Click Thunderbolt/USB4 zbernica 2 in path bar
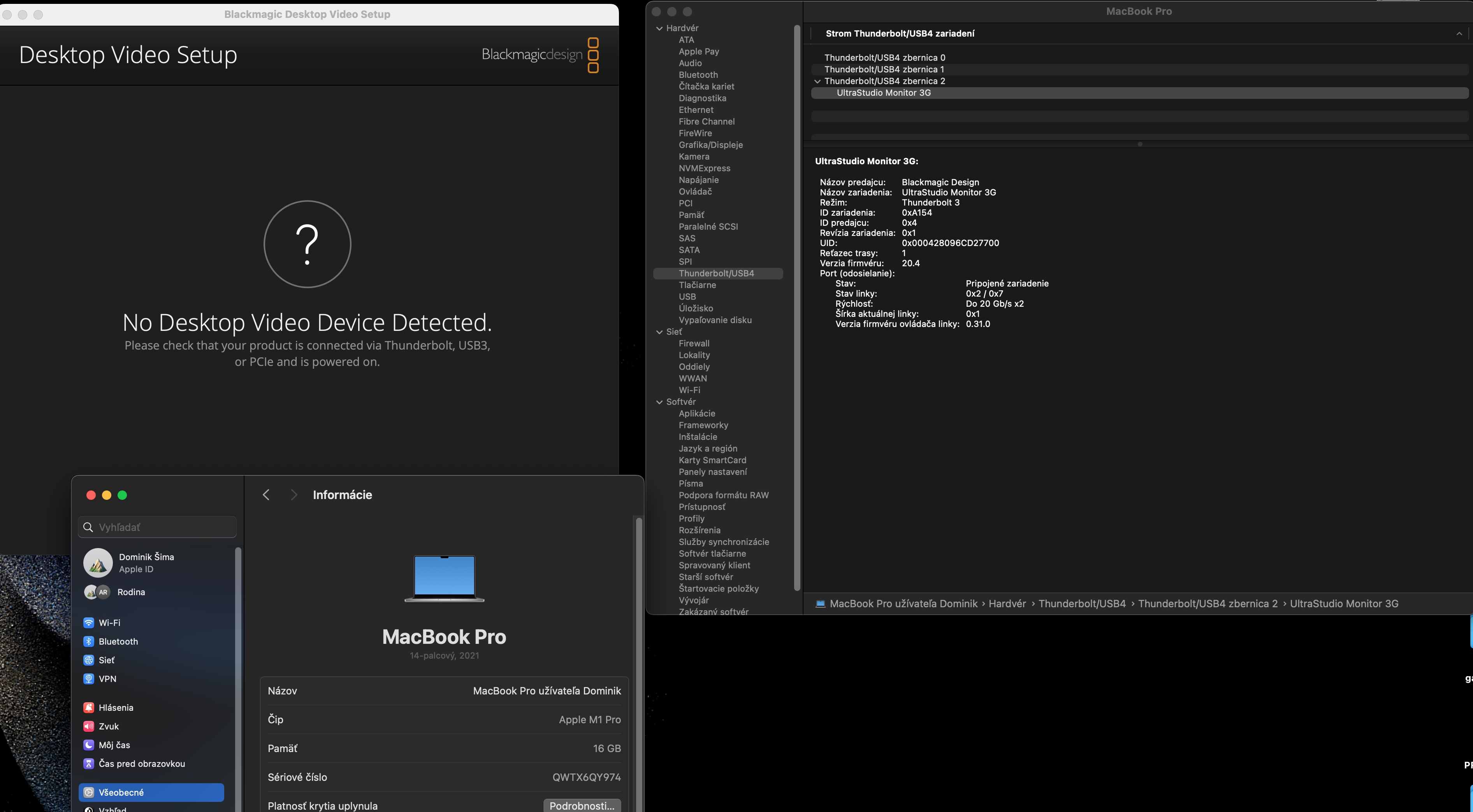This screenshot has width=1473, height=812. click(x=1207, y=604)
